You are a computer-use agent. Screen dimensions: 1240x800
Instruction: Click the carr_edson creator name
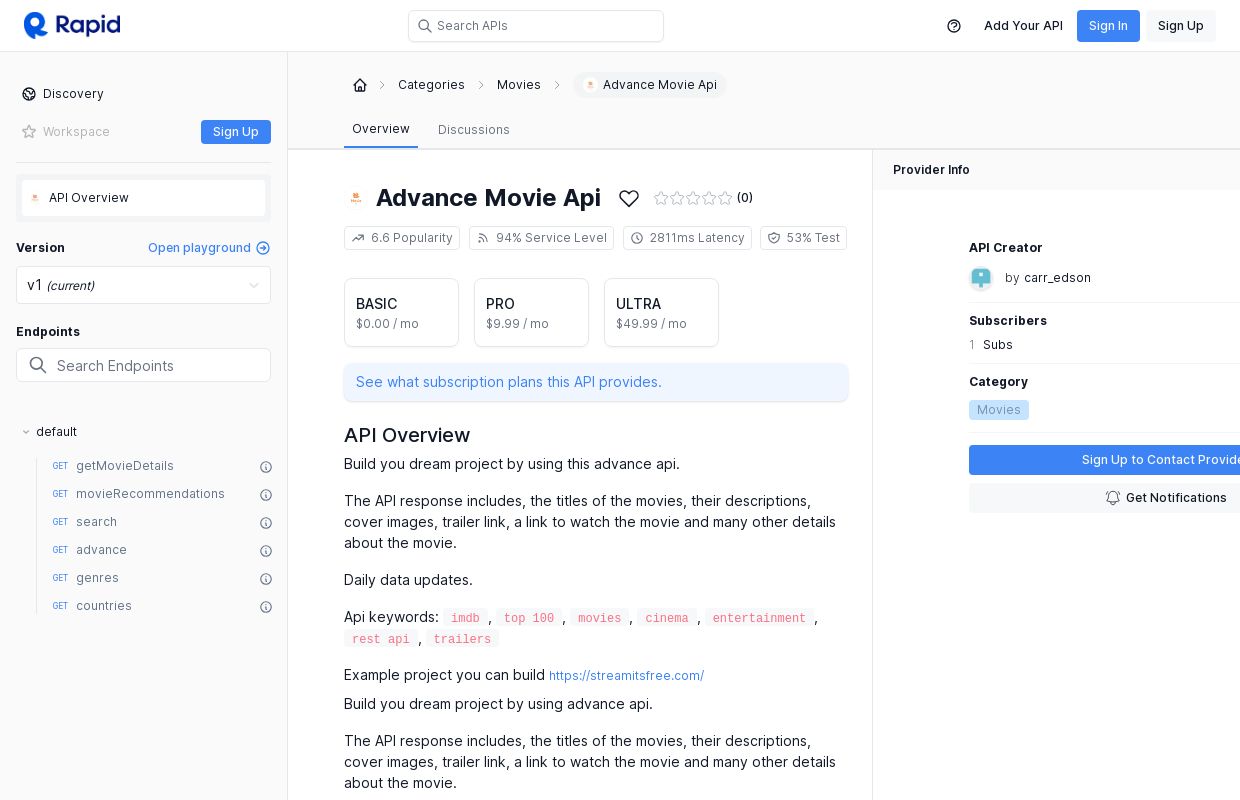[1057, 278]
